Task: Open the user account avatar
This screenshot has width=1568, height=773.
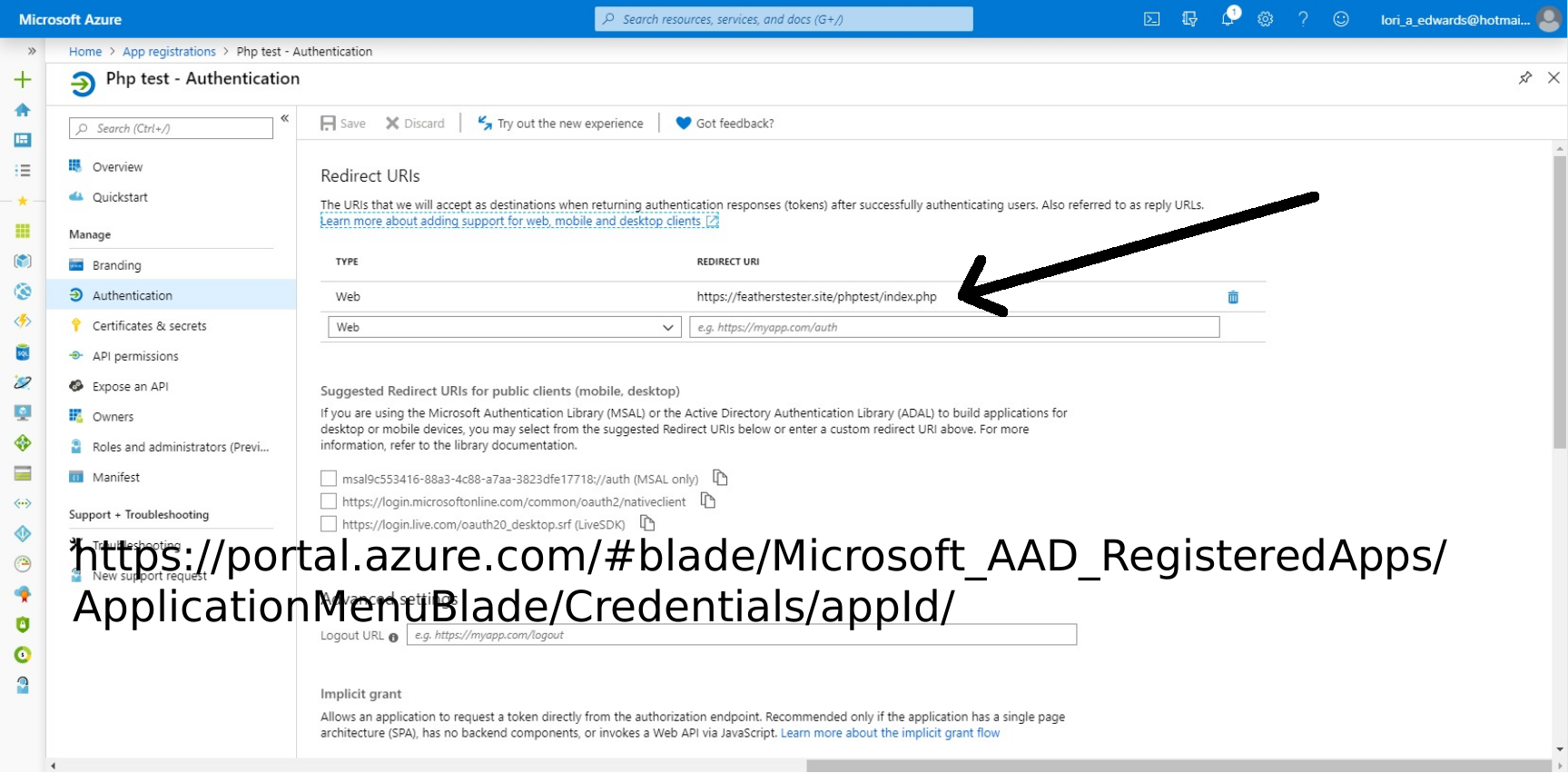Action: click(1548, 19)
